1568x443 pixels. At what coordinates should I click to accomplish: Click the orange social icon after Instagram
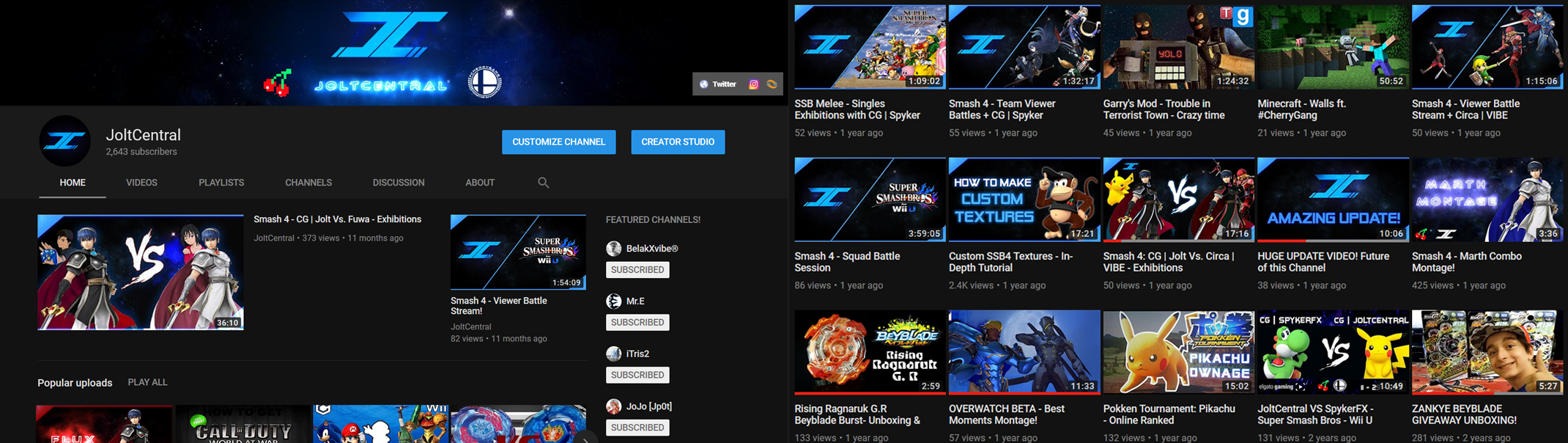pos(772,84)
